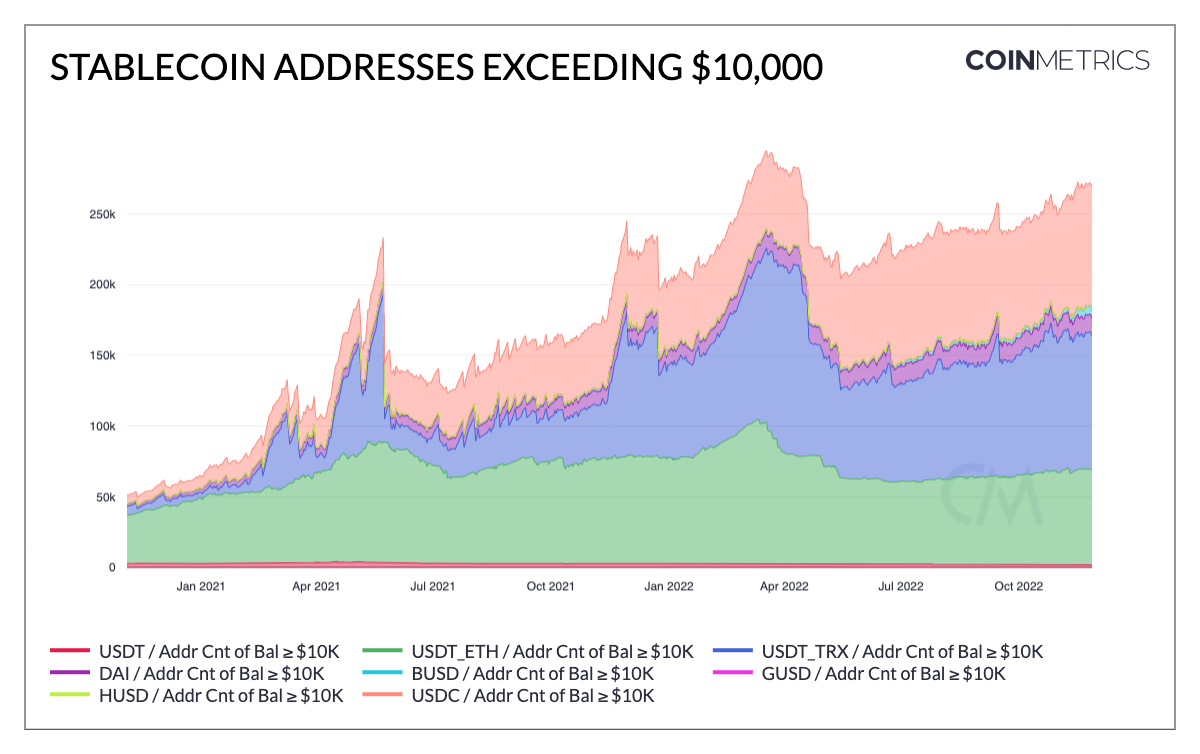This screenshot has height=754, width=1200.
Task: Toggle the 'USDT_TRX / Addr Cnt' legend label
Action: point(903,652)
